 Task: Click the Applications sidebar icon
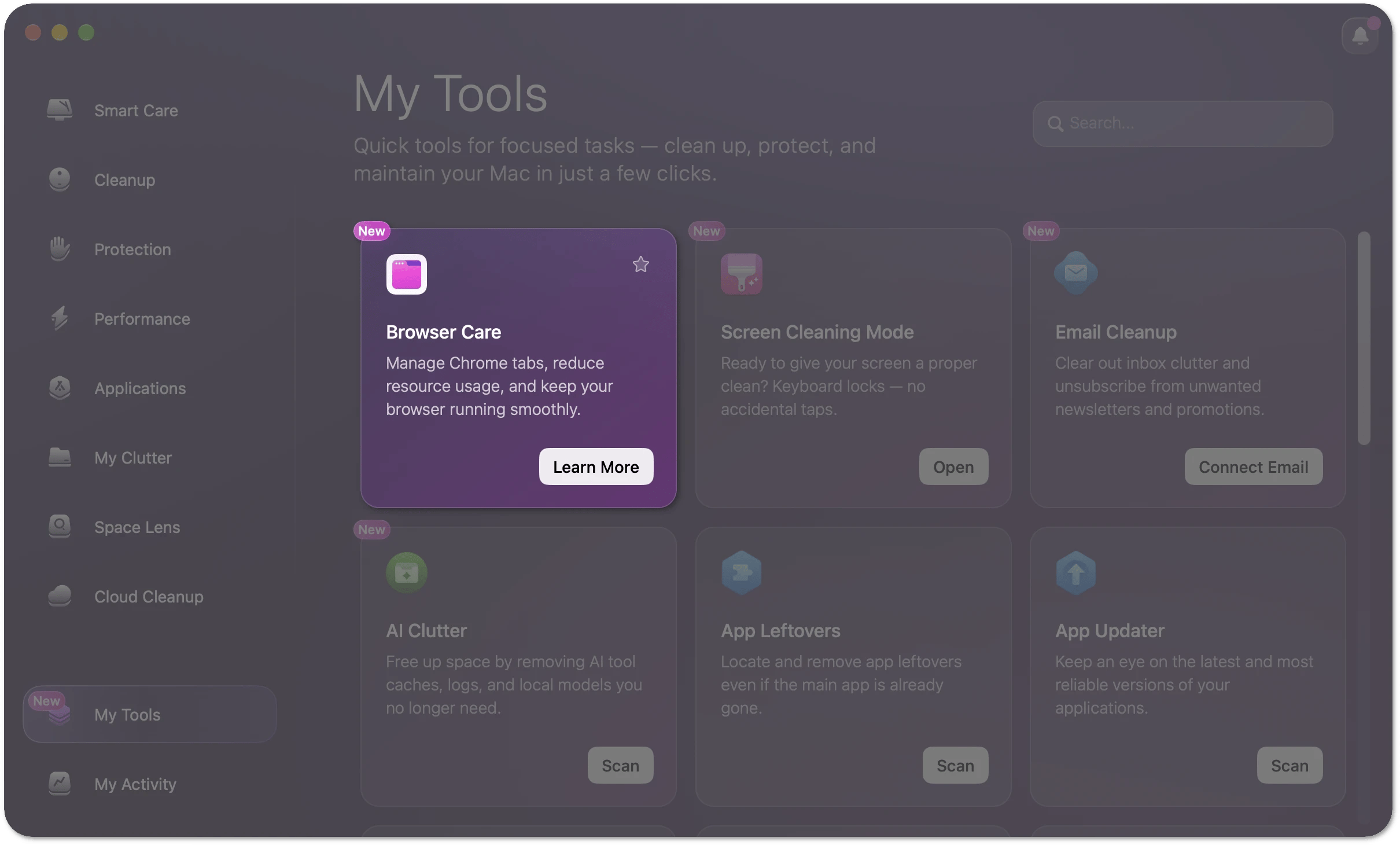60,388
